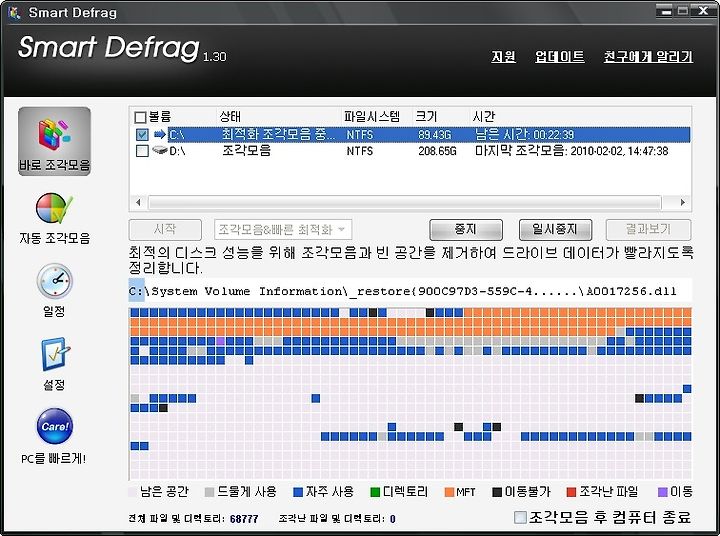Select the 208.65G size cell
The width and height of the screenshot is (720, 536).
click(x=437, y=151)
